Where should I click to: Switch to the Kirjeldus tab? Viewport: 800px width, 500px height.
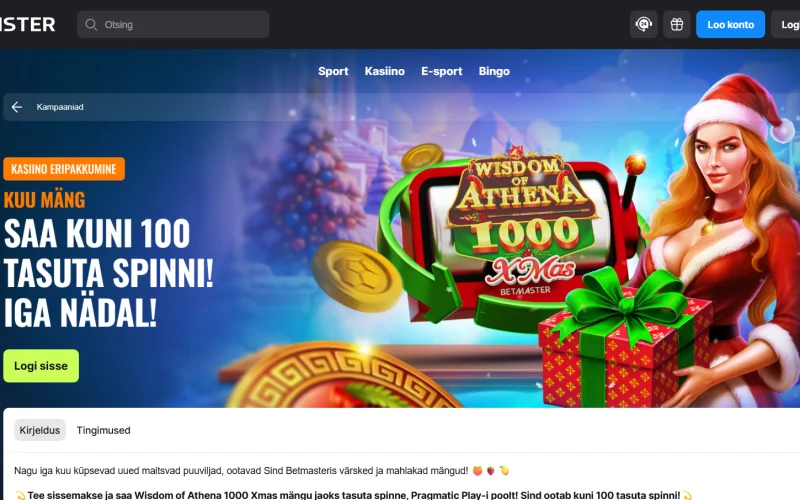tap(40, 430)
